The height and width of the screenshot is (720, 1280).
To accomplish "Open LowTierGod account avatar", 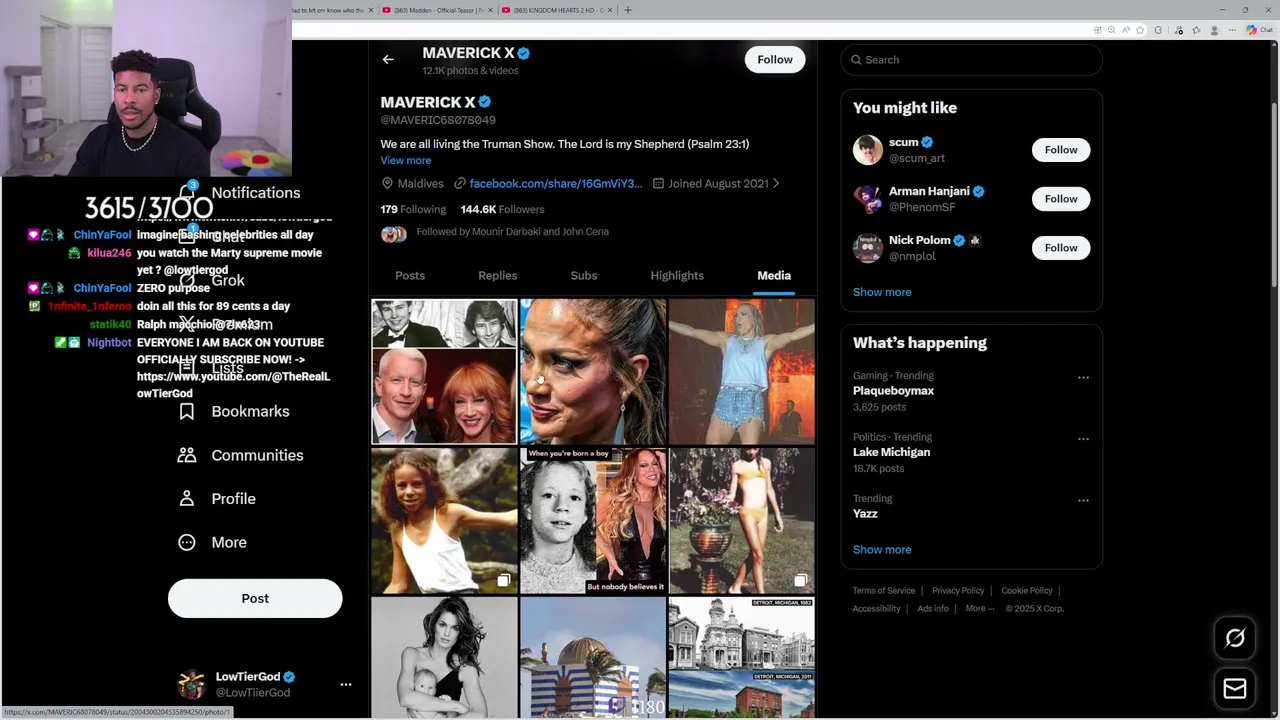I will coord(191,684).
